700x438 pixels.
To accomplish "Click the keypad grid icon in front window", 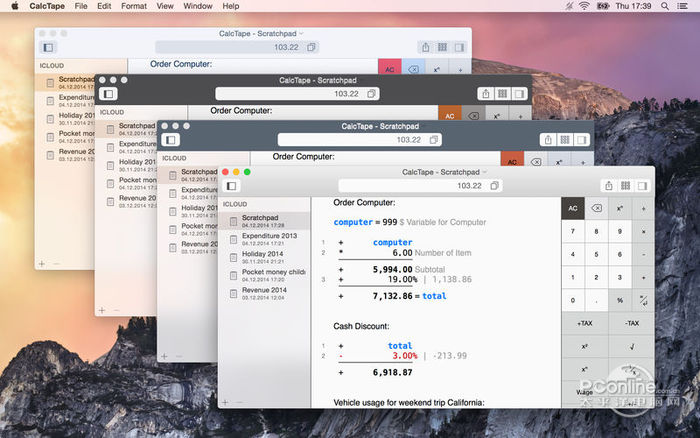I will point(625,186).
